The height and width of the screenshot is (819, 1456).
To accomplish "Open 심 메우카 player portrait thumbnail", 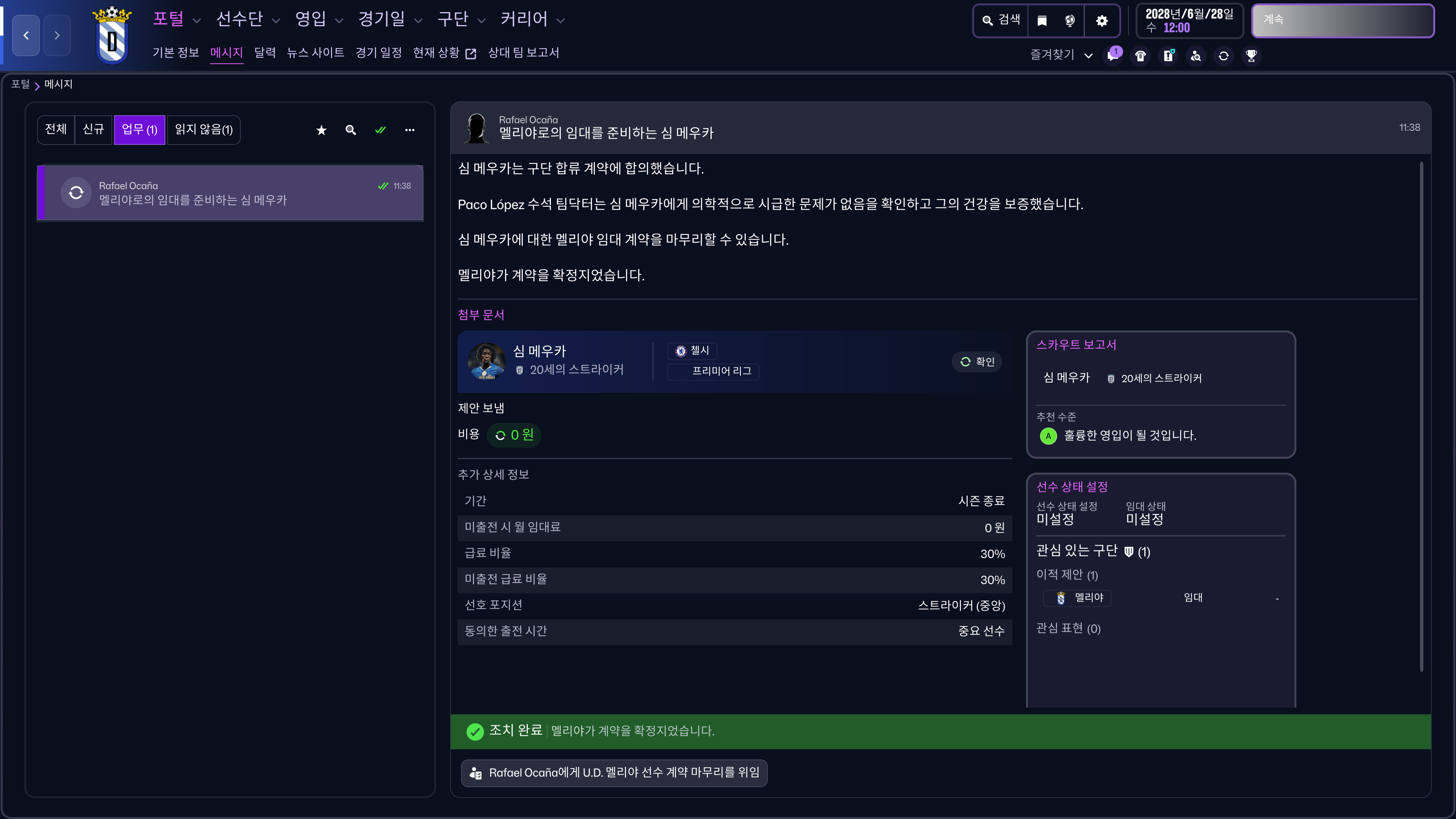I will click(486, 361).
